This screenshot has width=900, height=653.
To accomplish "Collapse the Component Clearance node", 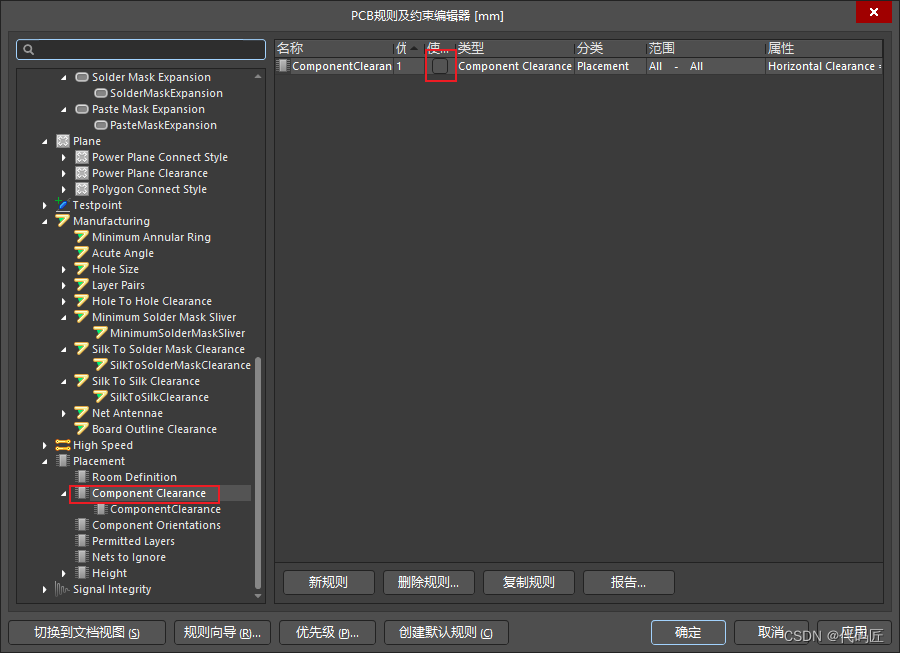I will coord(64,493).
